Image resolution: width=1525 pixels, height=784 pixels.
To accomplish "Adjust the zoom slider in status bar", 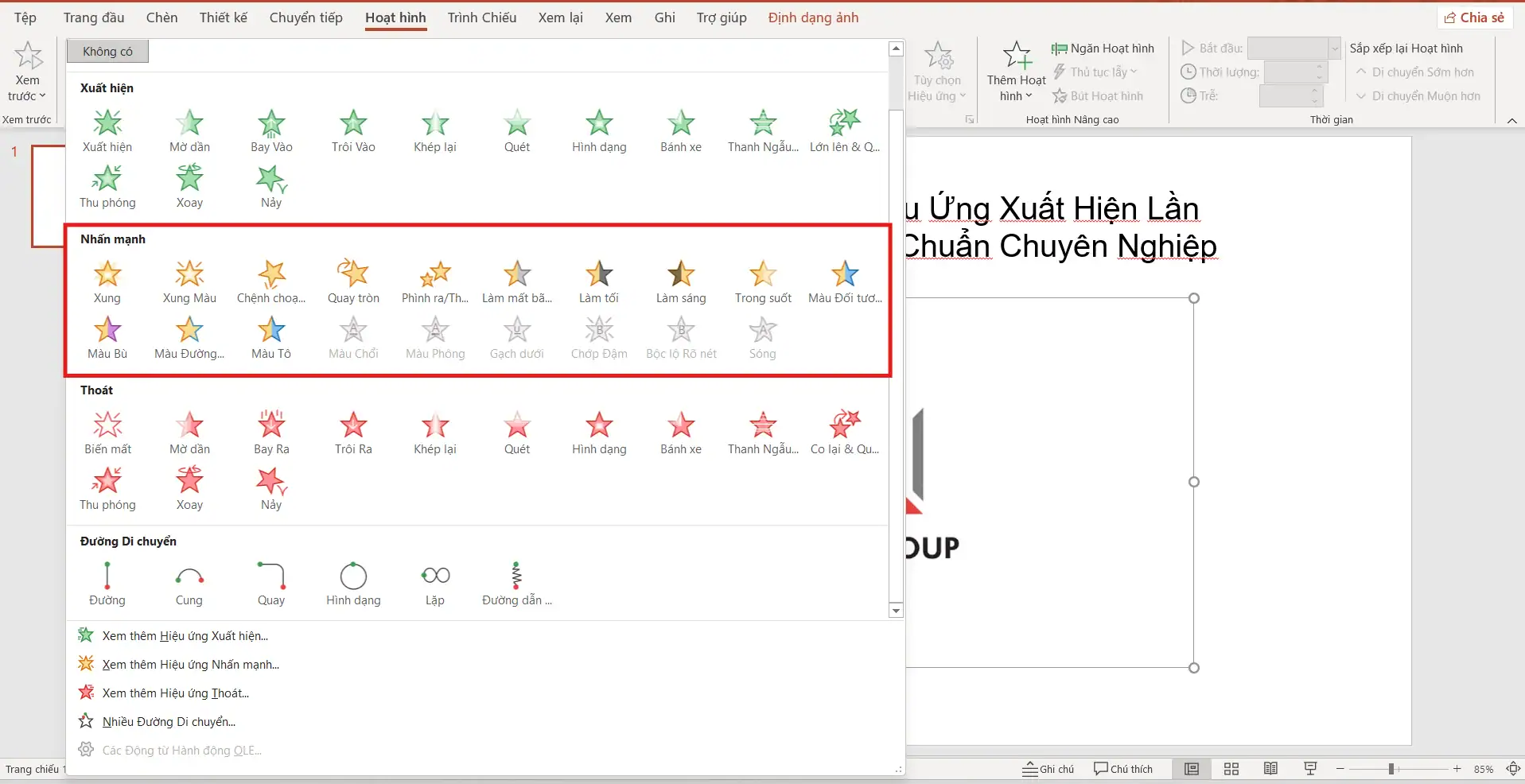I will pyautogui.click(x=1391, y=769).
